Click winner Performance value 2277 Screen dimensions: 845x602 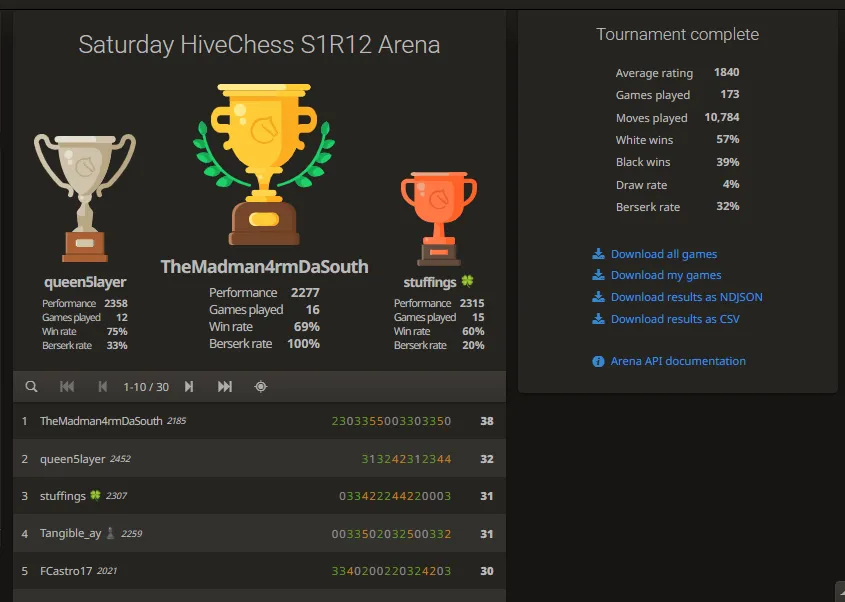305,293
